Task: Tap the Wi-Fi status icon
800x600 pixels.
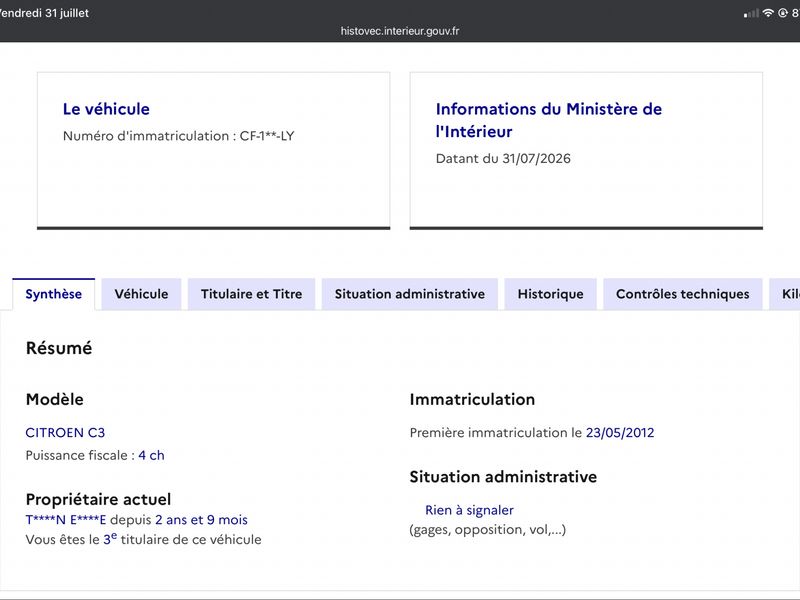Action: (768, 13)
